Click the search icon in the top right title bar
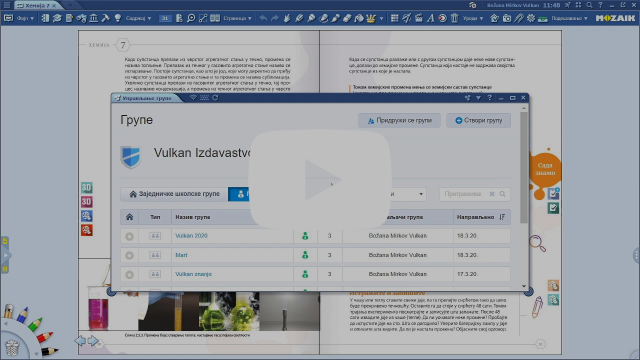Image resolution: width=640 pixels, height=360 pixels. [x=589, y=5]
